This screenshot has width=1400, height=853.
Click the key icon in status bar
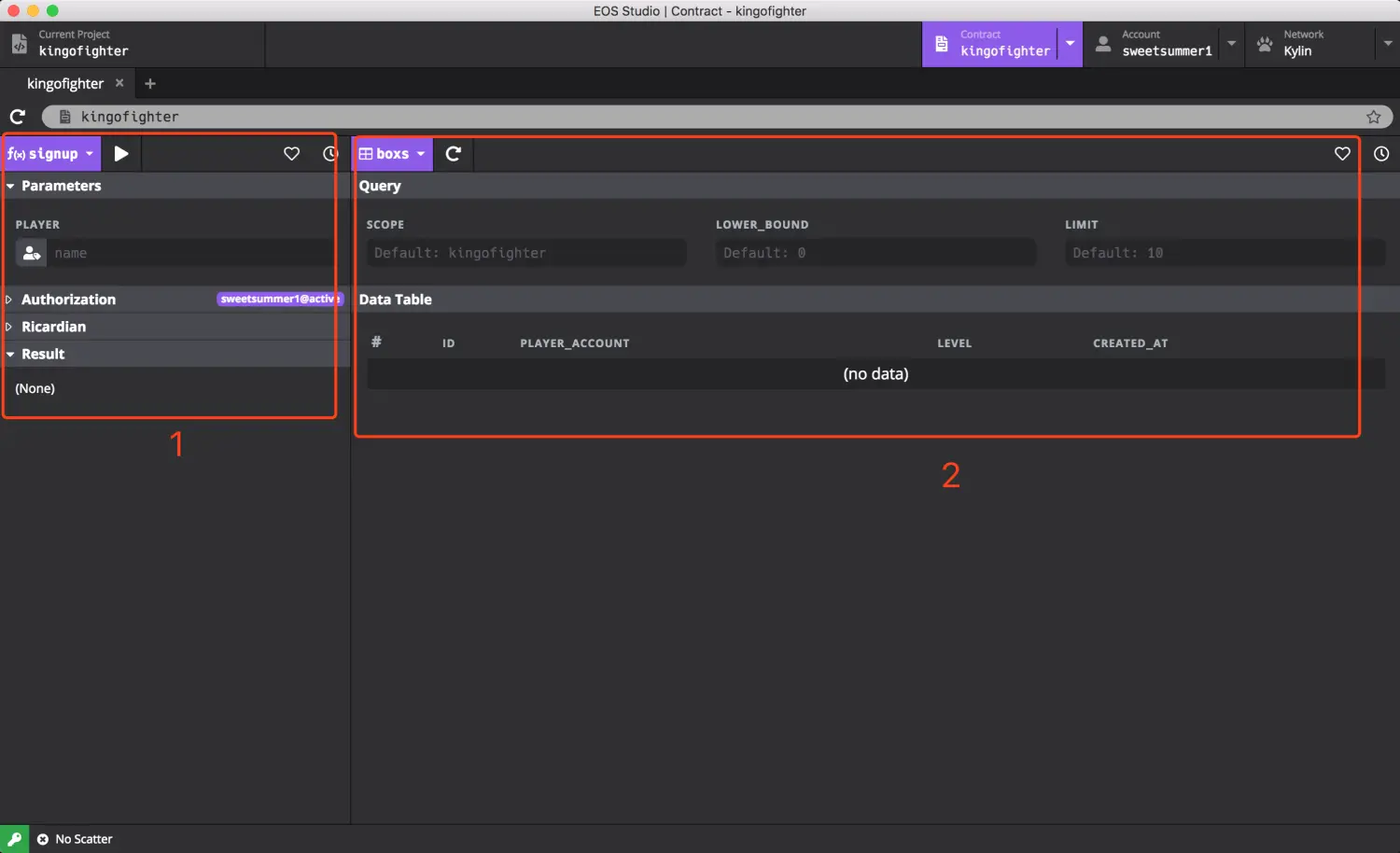pyautogui.click(x=15, y=839)
